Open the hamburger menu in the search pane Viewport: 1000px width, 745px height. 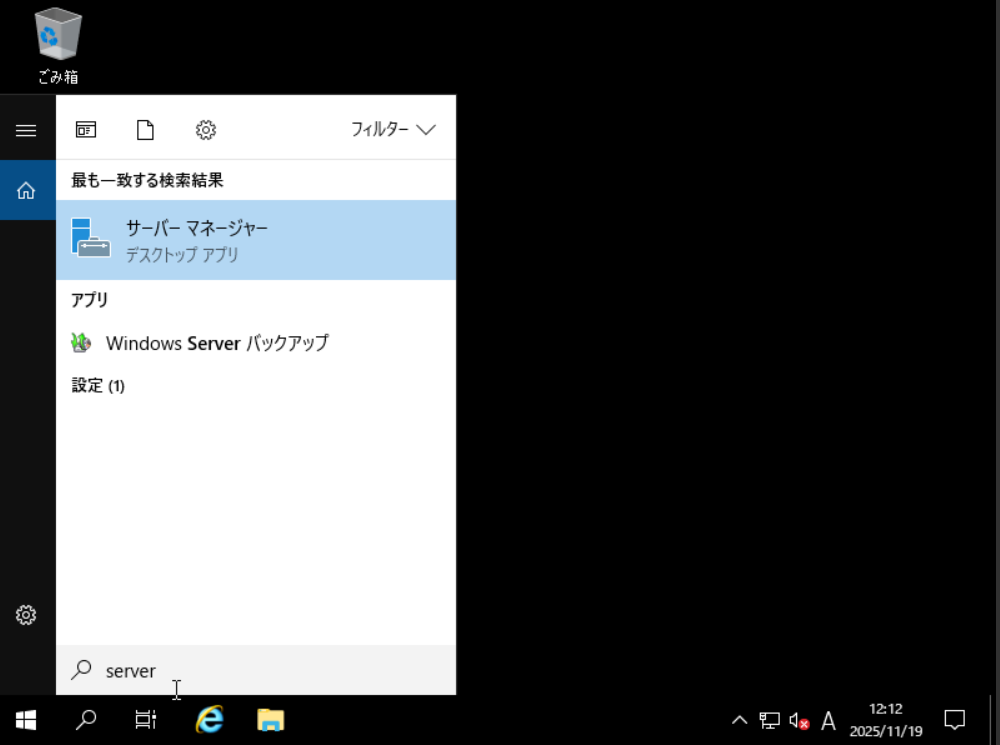click(x=26, y=129)
